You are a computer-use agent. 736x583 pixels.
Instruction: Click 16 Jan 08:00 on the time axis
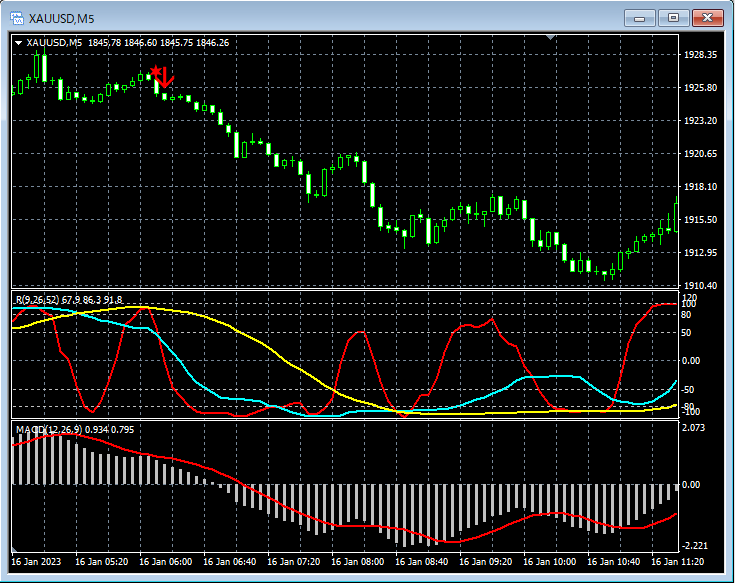click(359, 562)
